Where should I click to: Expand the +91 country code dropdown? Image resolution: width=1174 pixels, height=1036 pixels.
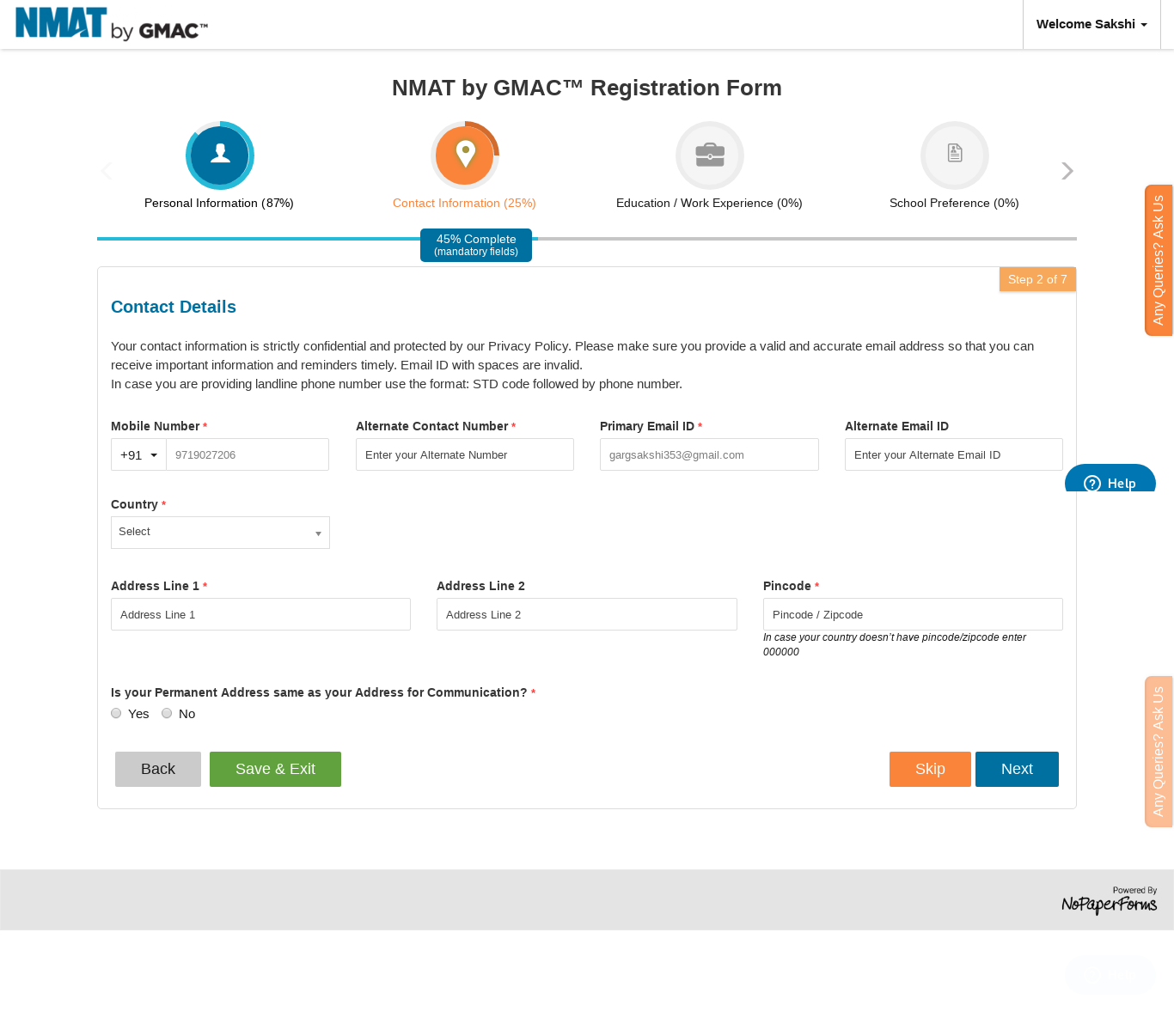138,454
